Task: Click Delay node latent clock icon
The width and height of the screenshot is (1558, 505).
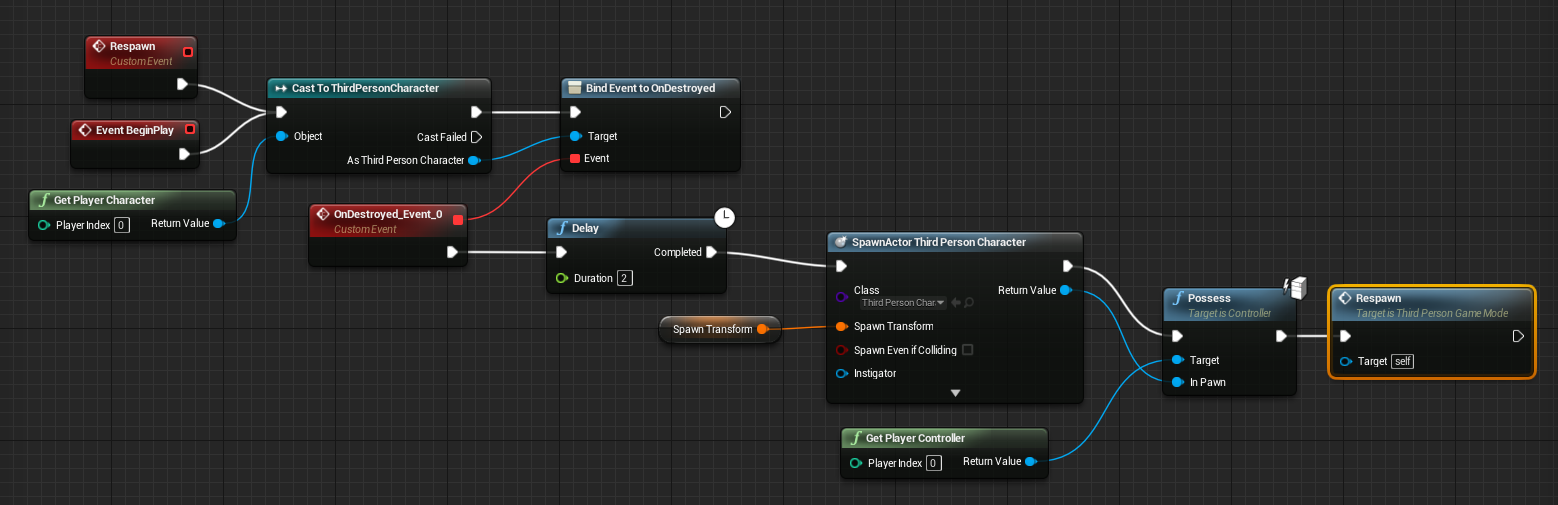Action: click(x=725, y=217)
